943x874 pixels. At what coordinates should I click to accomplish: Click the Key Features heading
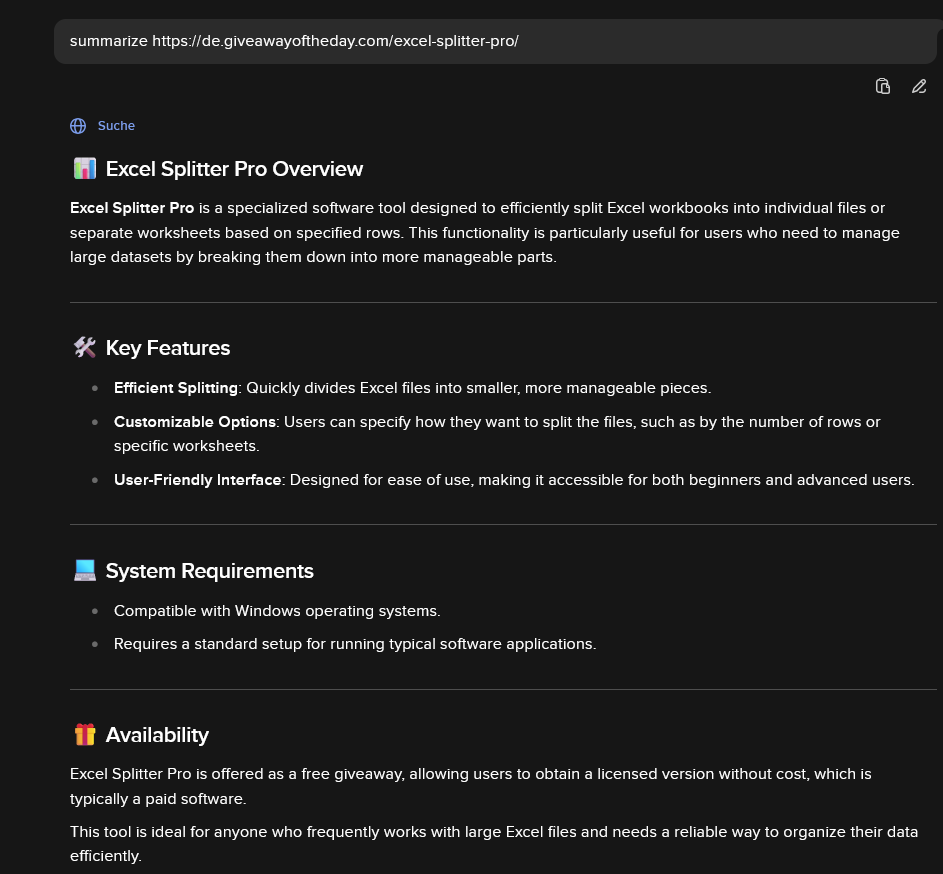click(x=168, y=348)
